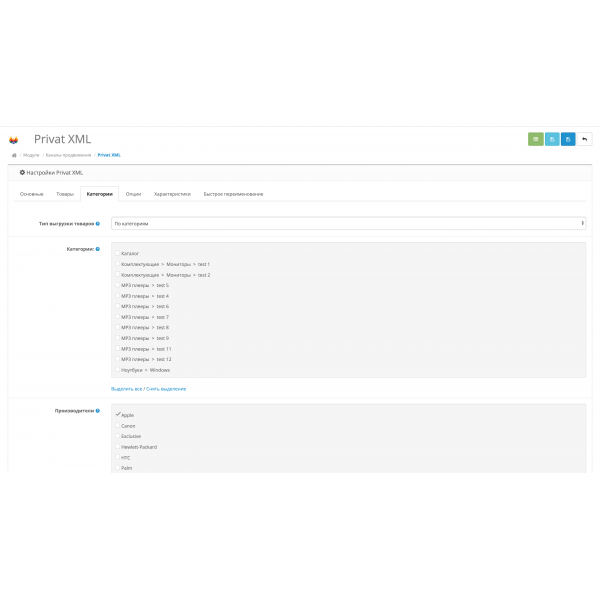
Task: Check the HTC manufacturer checkbox
Action: (117, 457)
